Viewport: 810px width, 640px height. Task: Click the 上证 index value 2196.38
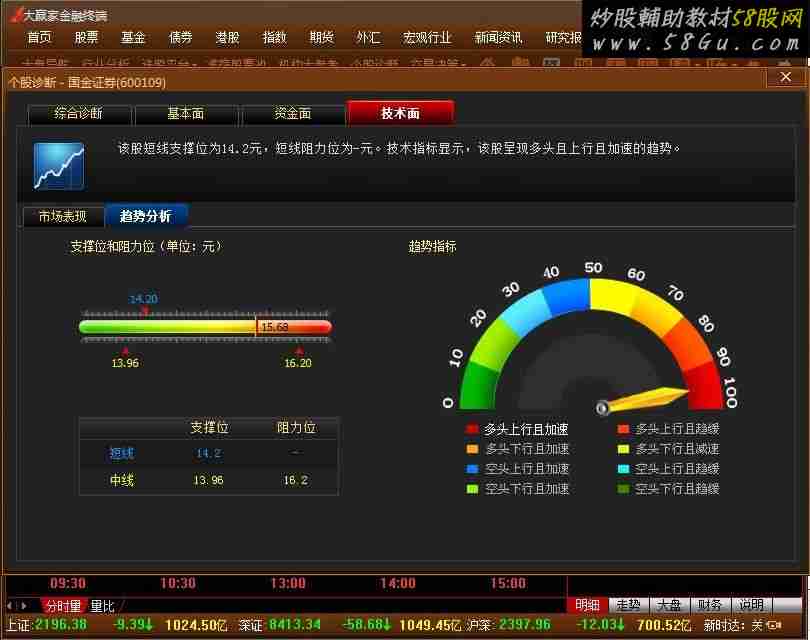(61, 625)
